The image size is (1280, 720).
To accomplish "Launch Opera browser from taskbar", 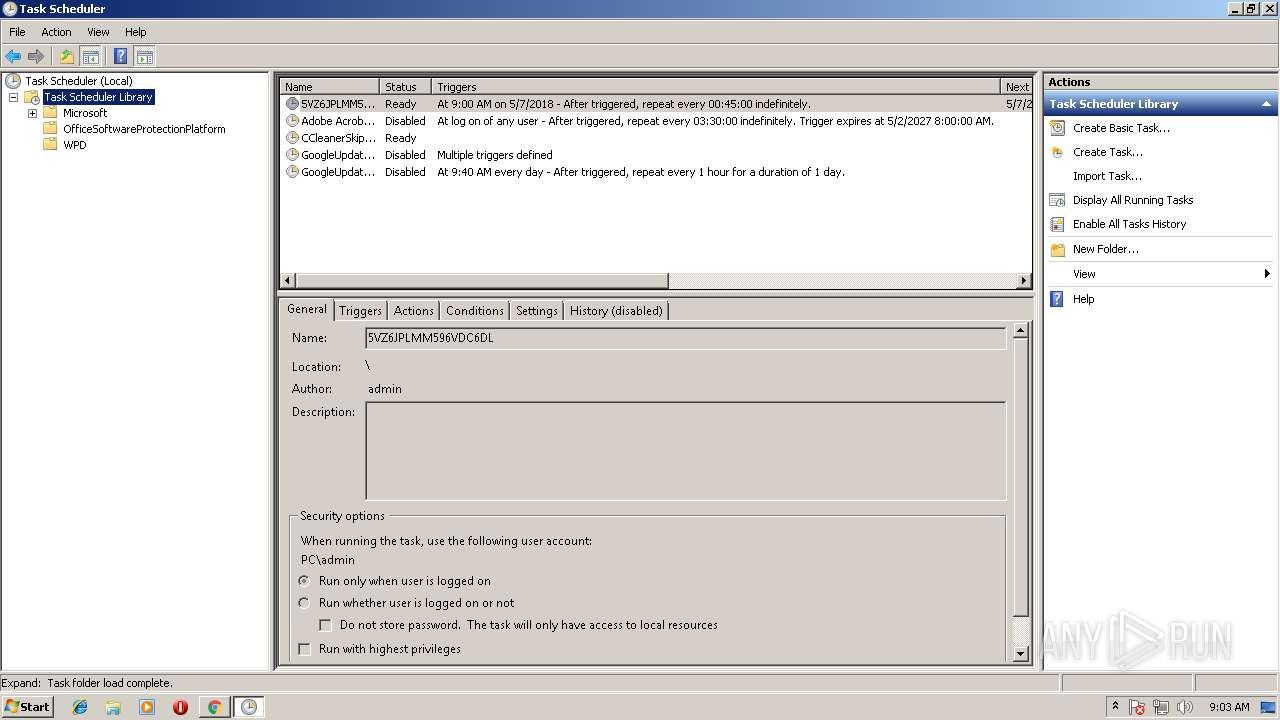I will (180, 707).
